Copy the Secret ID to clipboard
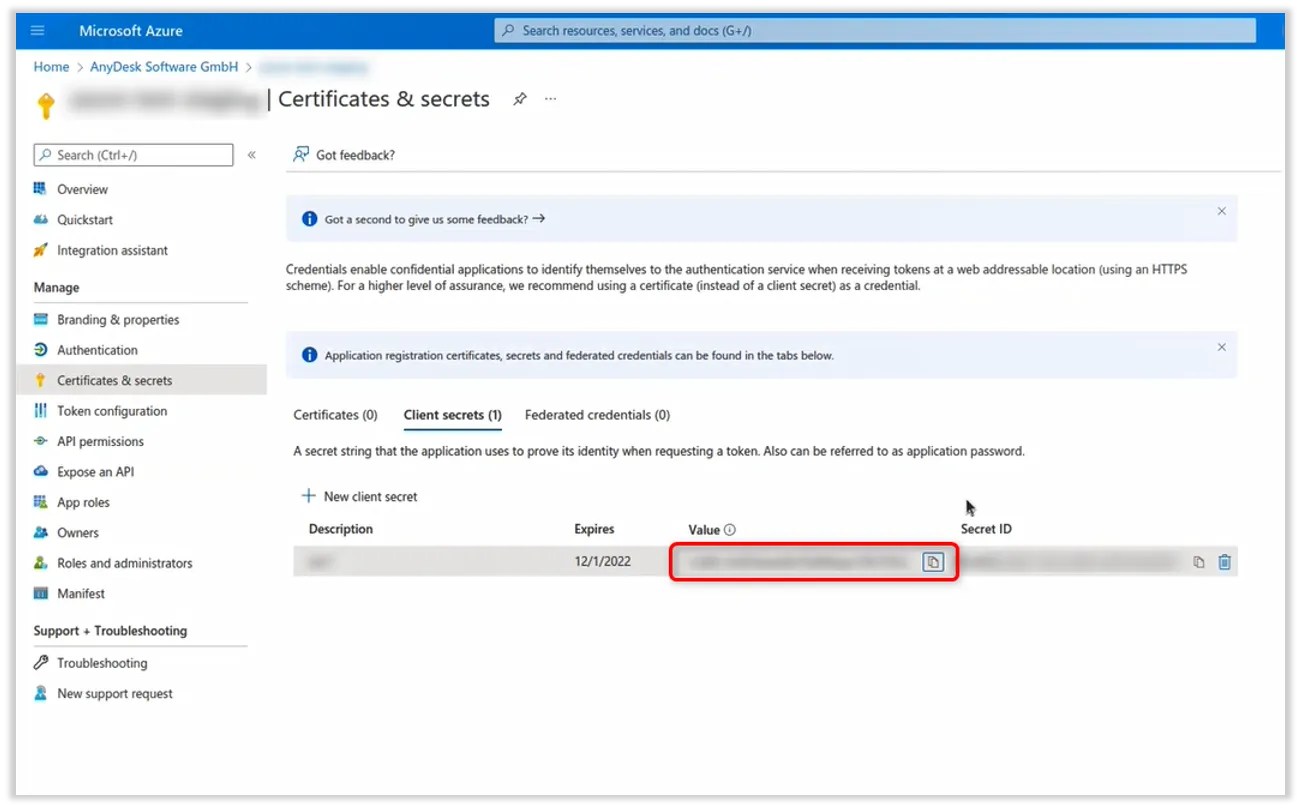The height and width of the screenshot is (808, 1300). pos(1198,562)
